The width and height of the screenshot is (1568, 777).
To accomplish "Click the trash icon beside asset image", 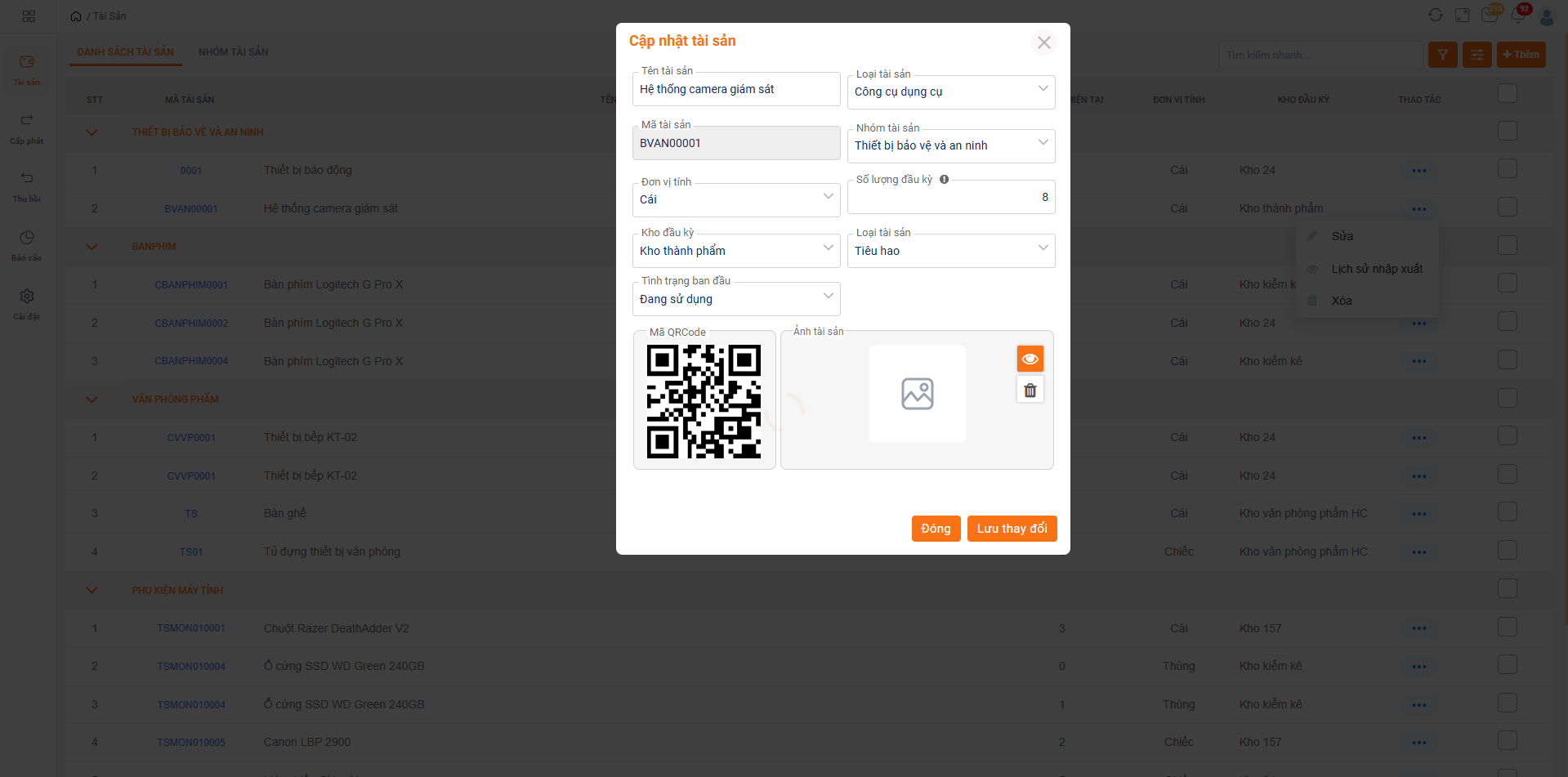I will (x=1030, y=391).
